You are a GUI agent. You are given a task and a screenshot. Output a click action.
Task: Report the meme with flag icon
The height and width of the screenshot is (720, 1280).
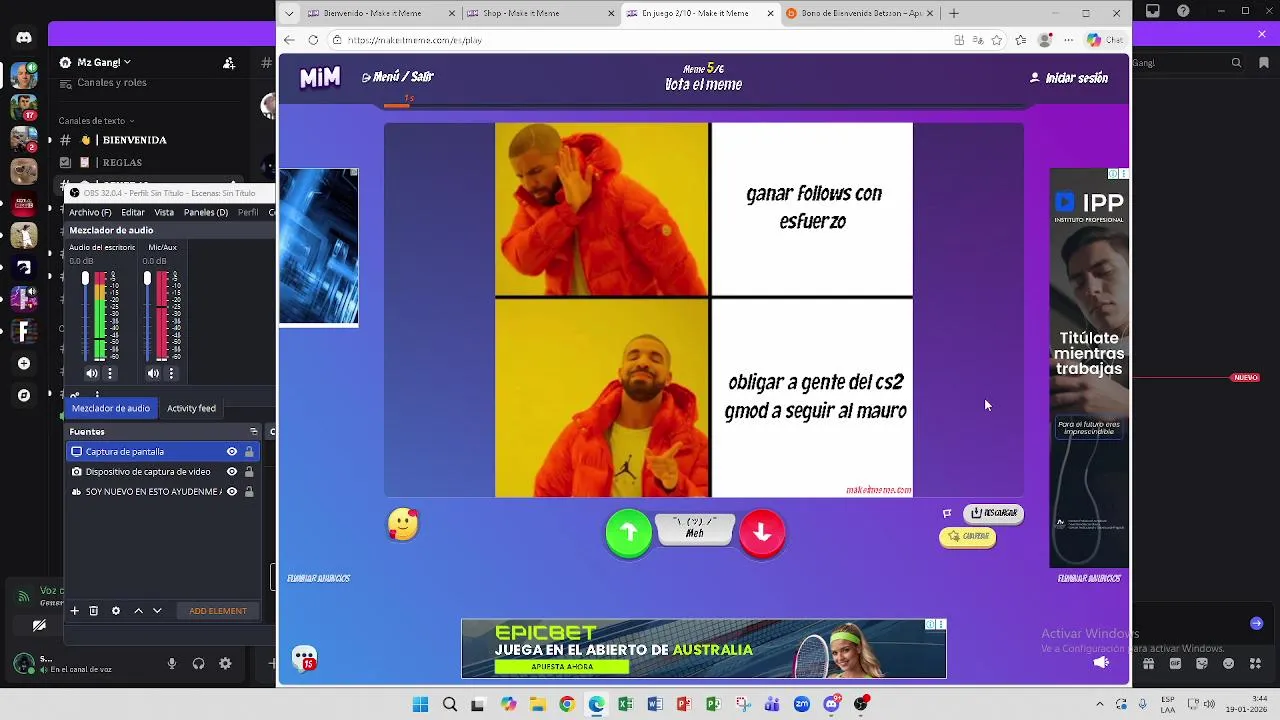tap(947, 514)
